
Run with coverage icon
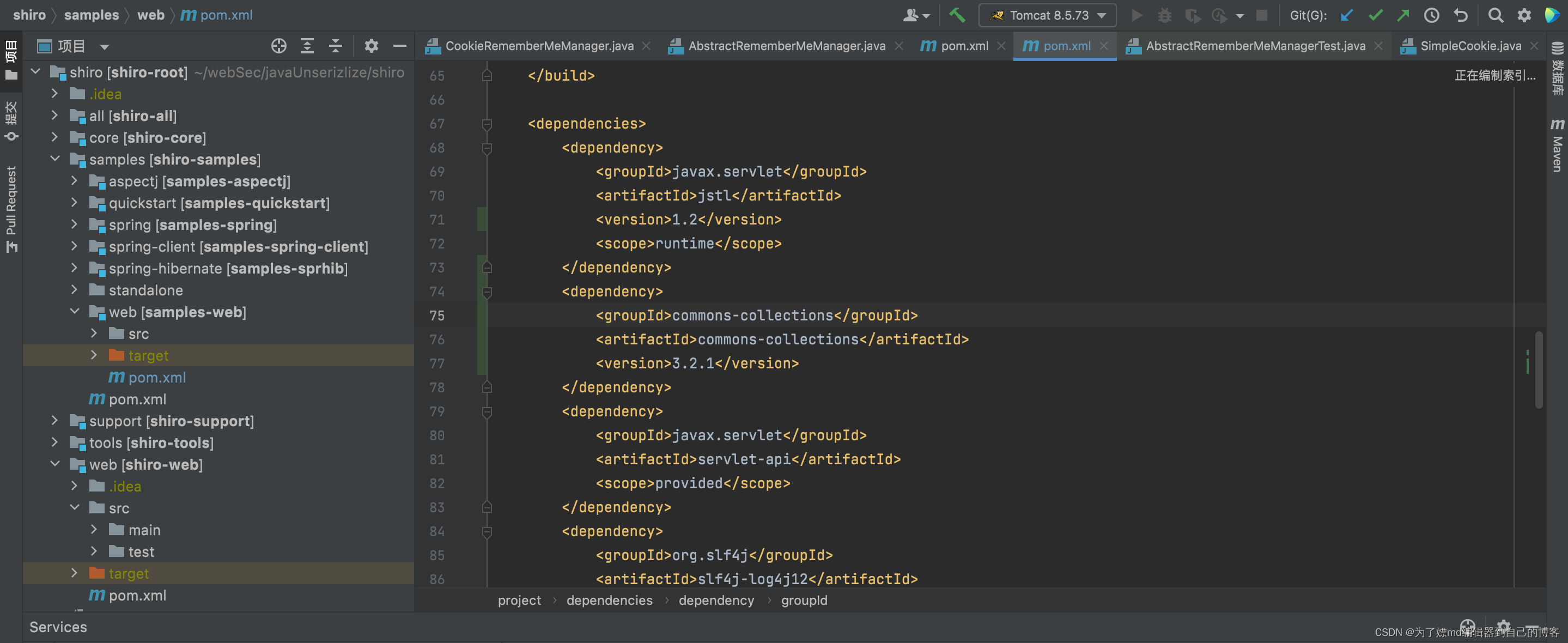click(x=1193, y=15)
